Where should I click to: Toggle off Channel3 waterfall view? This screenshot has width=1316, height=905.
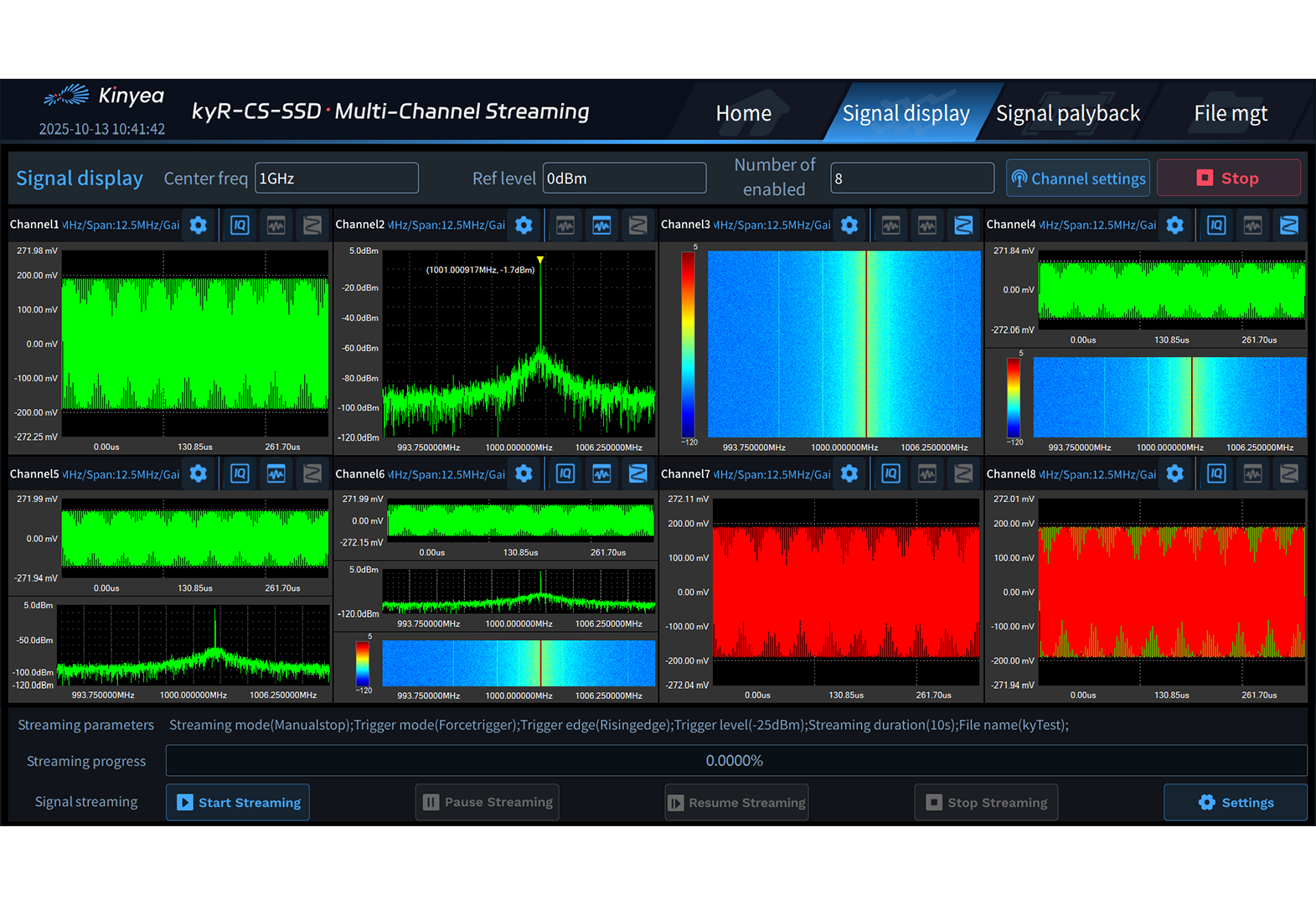(963, 225)
